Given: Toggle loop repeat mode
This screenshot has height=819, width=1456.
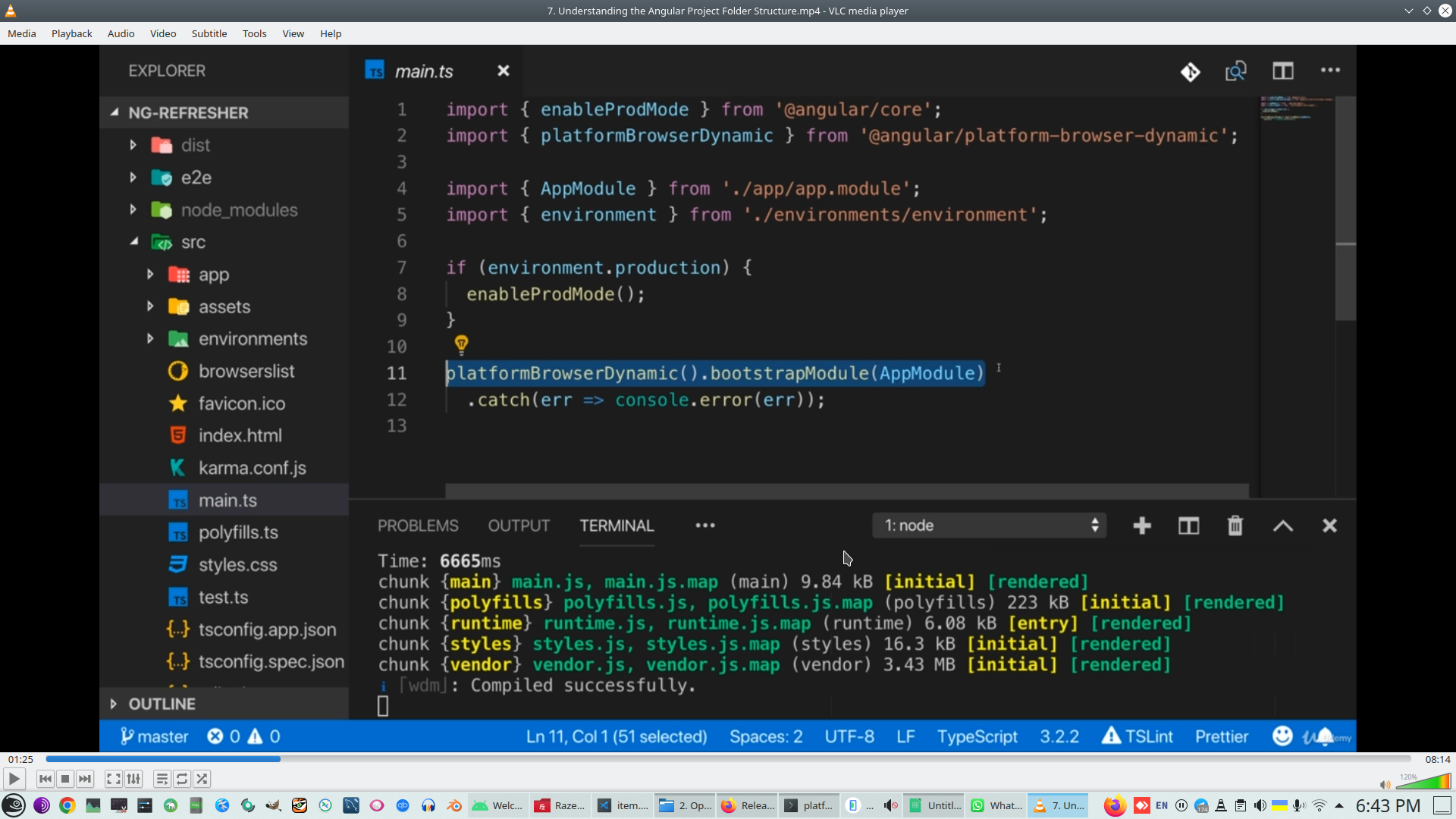Looking at the screenshot, I should click(x=182, y=779).
